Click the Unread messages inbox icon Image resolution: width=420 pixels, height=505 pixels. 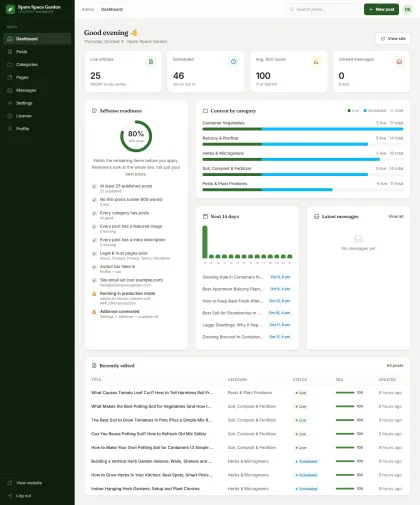[399, 62]
